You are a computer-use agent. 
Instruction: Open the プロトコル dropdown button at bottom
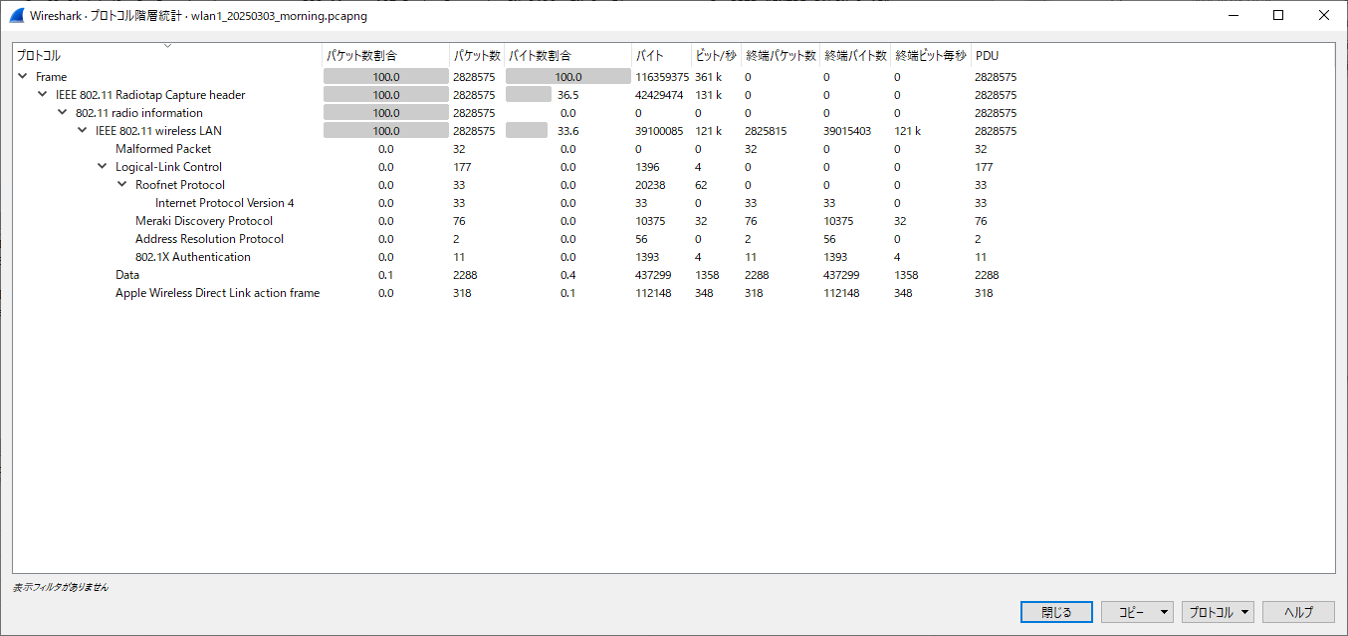click(x=1217, y=612)
